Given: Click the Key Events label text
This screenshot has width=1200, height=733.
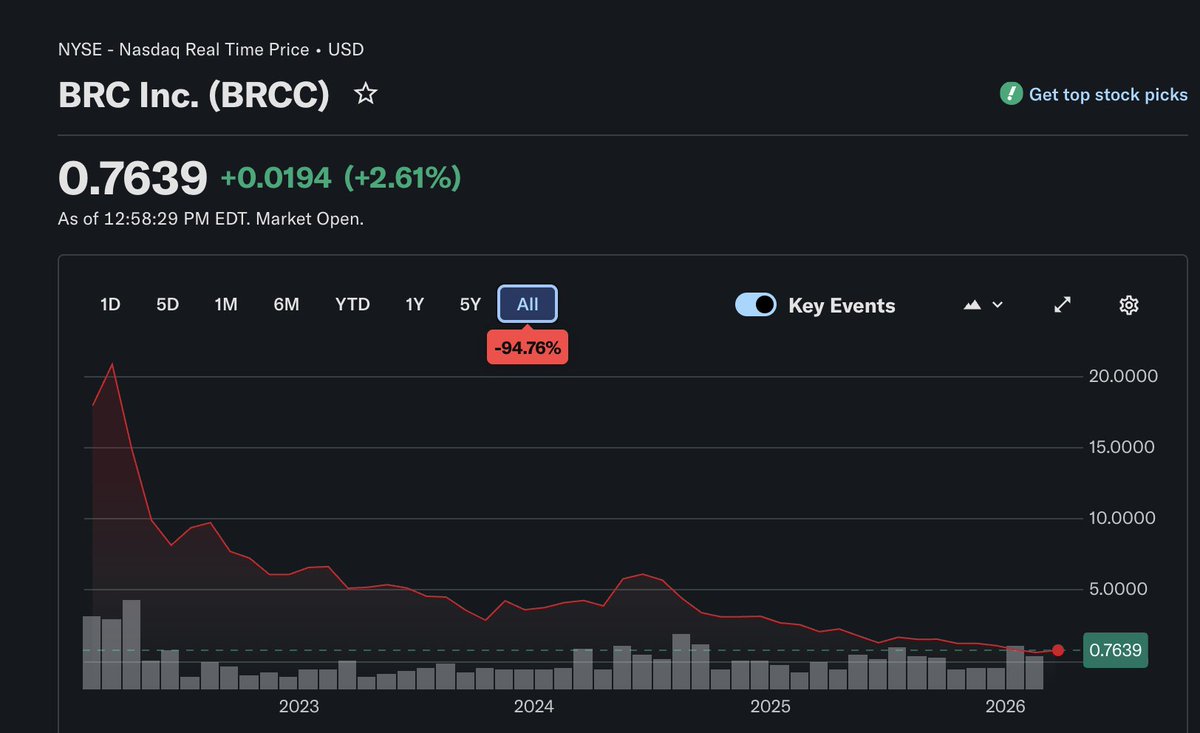Looking at the screenshot, I should pos(842,306).
